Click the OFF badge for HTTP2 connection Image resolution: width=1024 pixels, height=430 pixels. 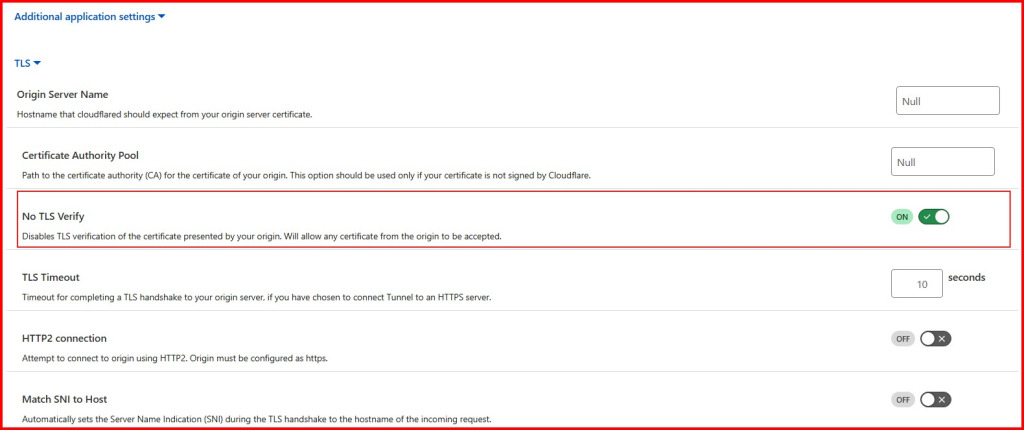[x=903, y=338]
